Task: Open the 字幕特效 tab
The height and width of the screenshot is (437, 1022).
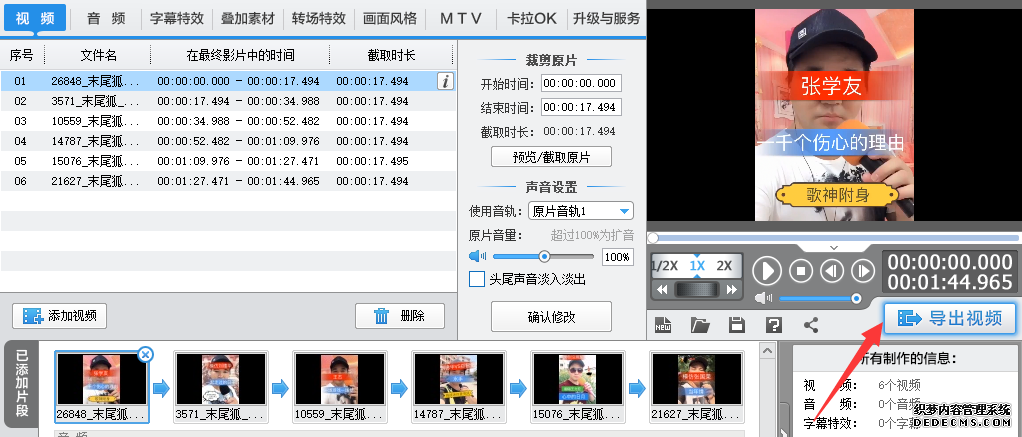Action: (177, 18)
